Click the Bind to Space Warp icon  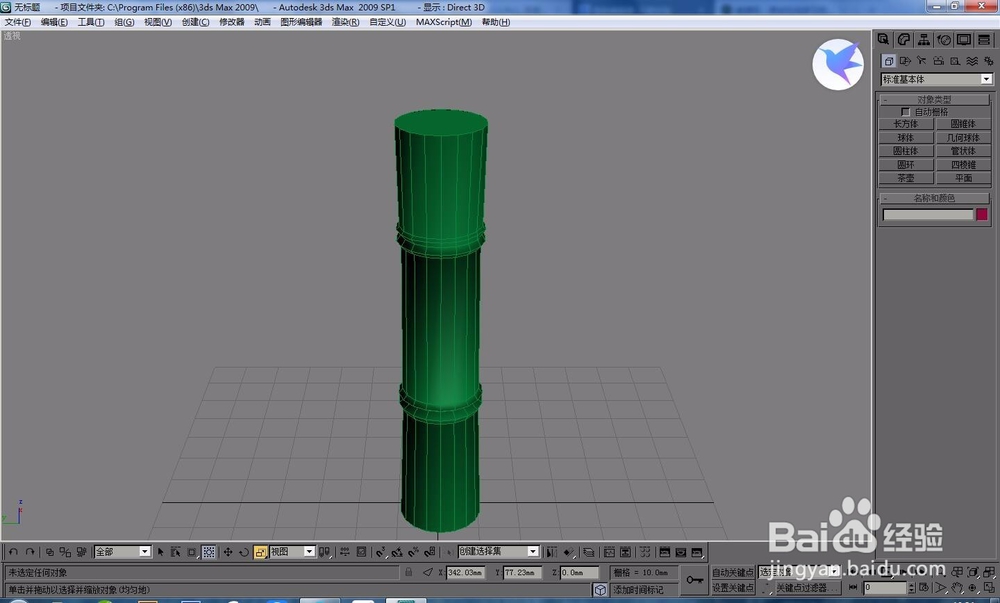tap(82, 552)
